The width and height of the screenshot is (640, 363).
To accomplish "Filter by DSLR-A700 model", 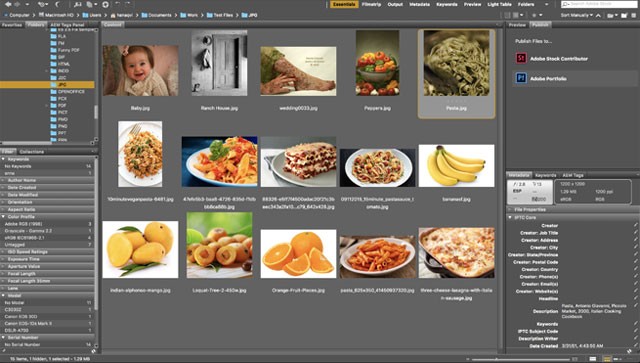I will coord(47,330).
